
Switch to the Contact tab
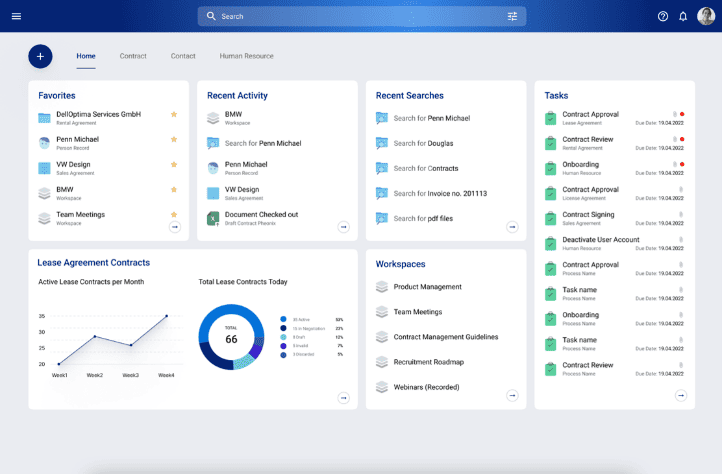[x=183, y=56]
